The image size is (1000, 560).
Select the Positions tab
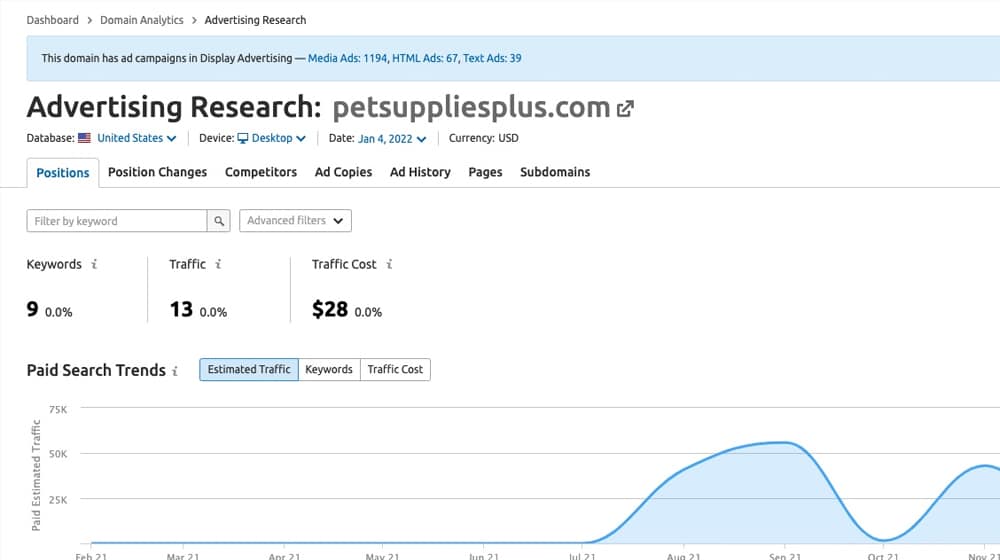[62, 173]
